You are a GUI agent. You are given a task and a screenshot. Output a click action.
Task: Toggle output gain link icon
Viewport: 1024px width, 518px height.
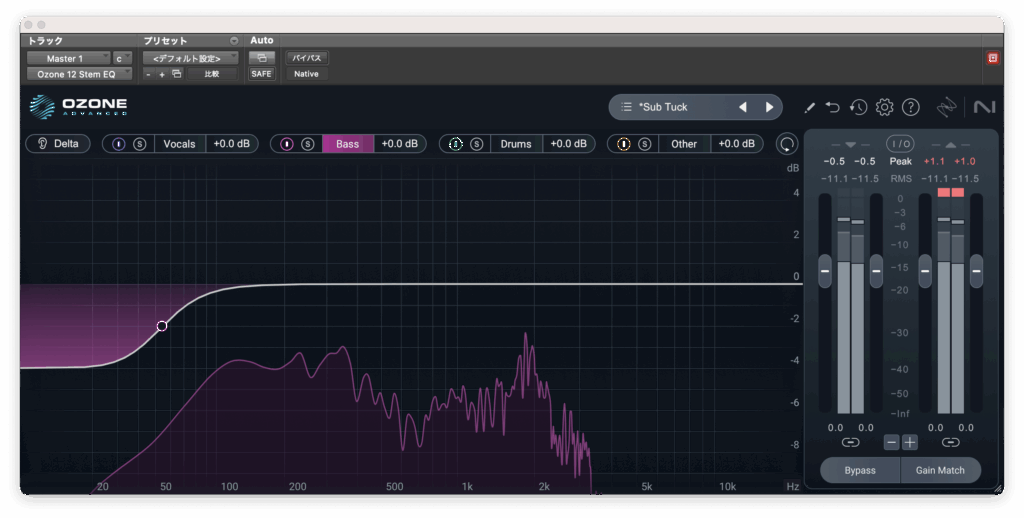(950, 442)
